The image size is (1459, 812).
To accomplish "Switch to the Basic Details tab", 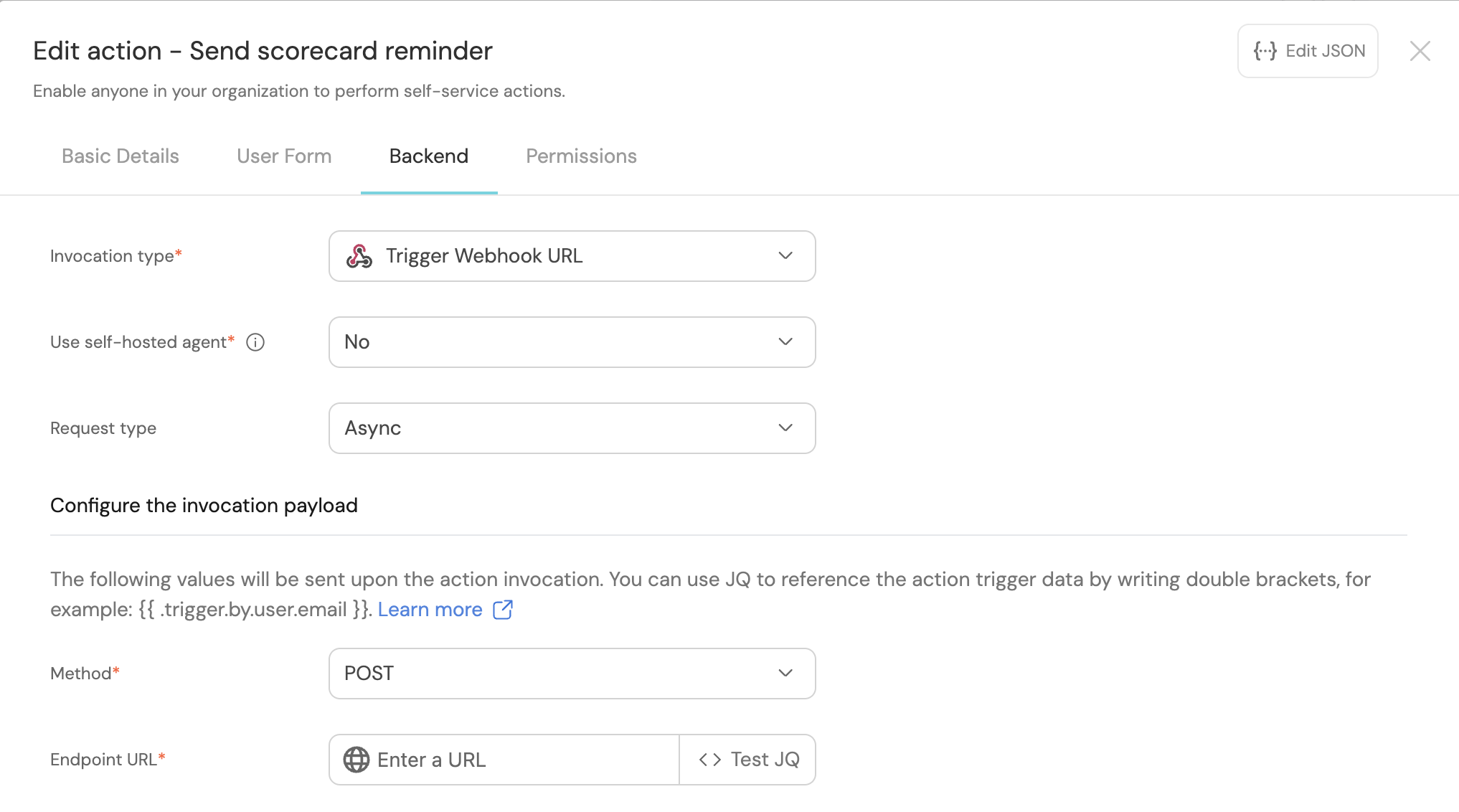I will pos(121,156).
